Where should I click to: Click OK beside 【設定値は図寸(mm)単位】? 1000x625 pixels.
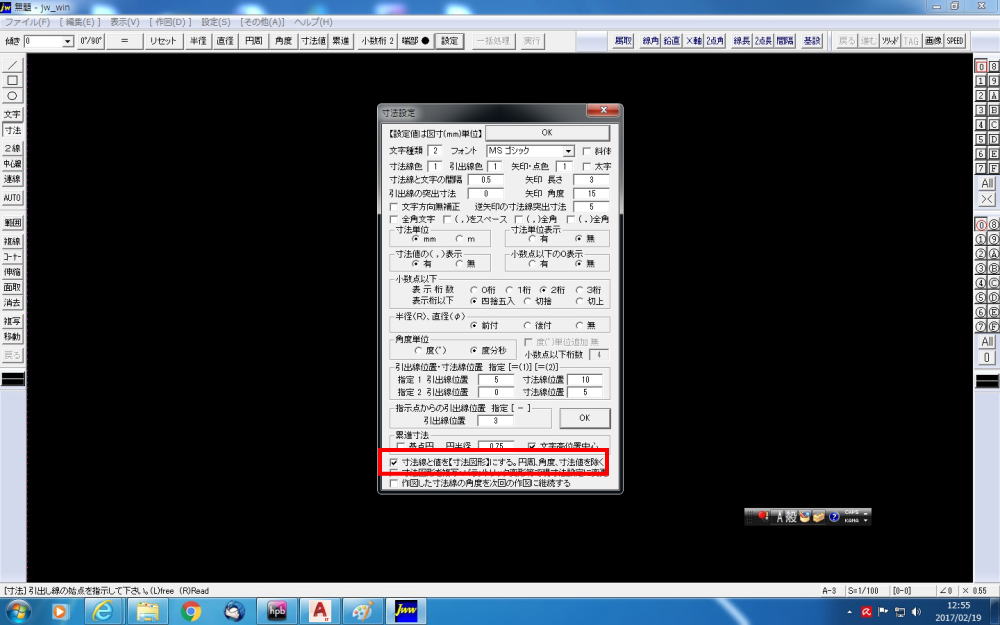point(547,133)
